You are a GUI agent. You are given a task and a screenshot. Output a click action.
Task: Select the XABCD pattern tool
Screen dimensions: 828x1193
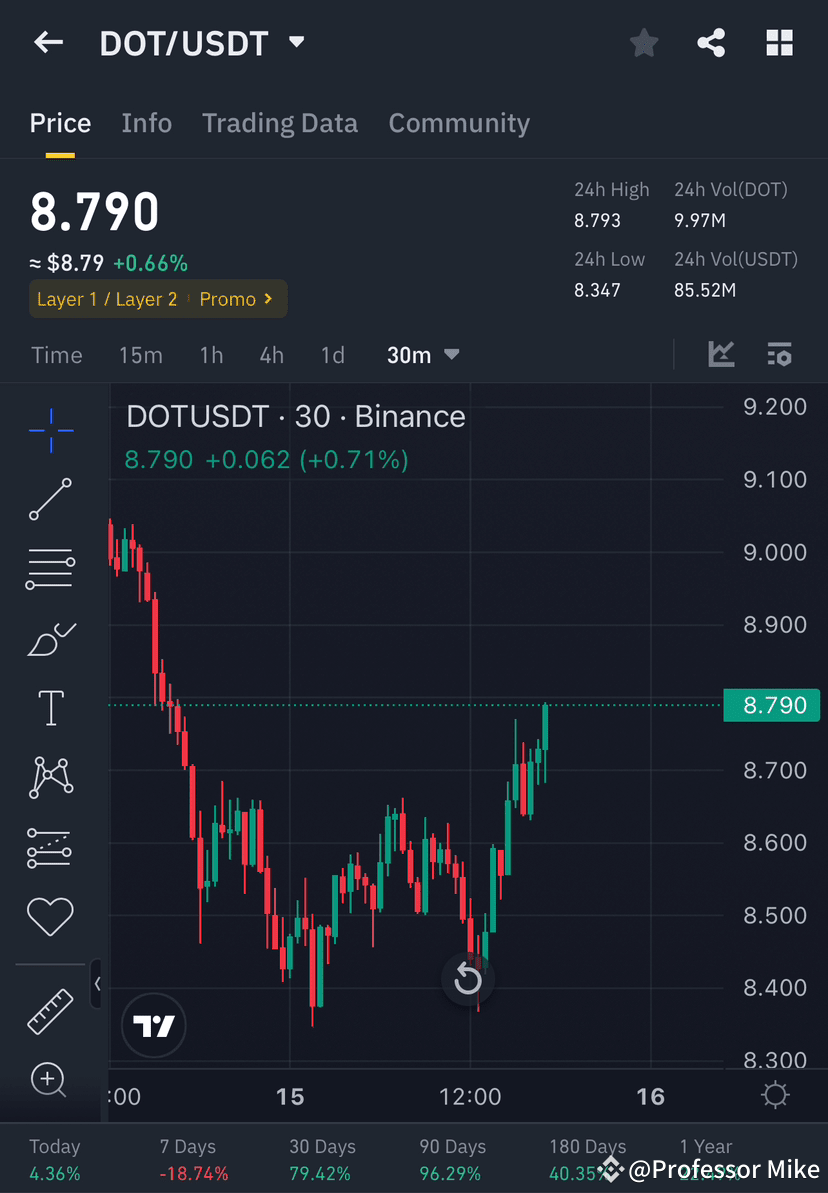[x=50, y=777]
